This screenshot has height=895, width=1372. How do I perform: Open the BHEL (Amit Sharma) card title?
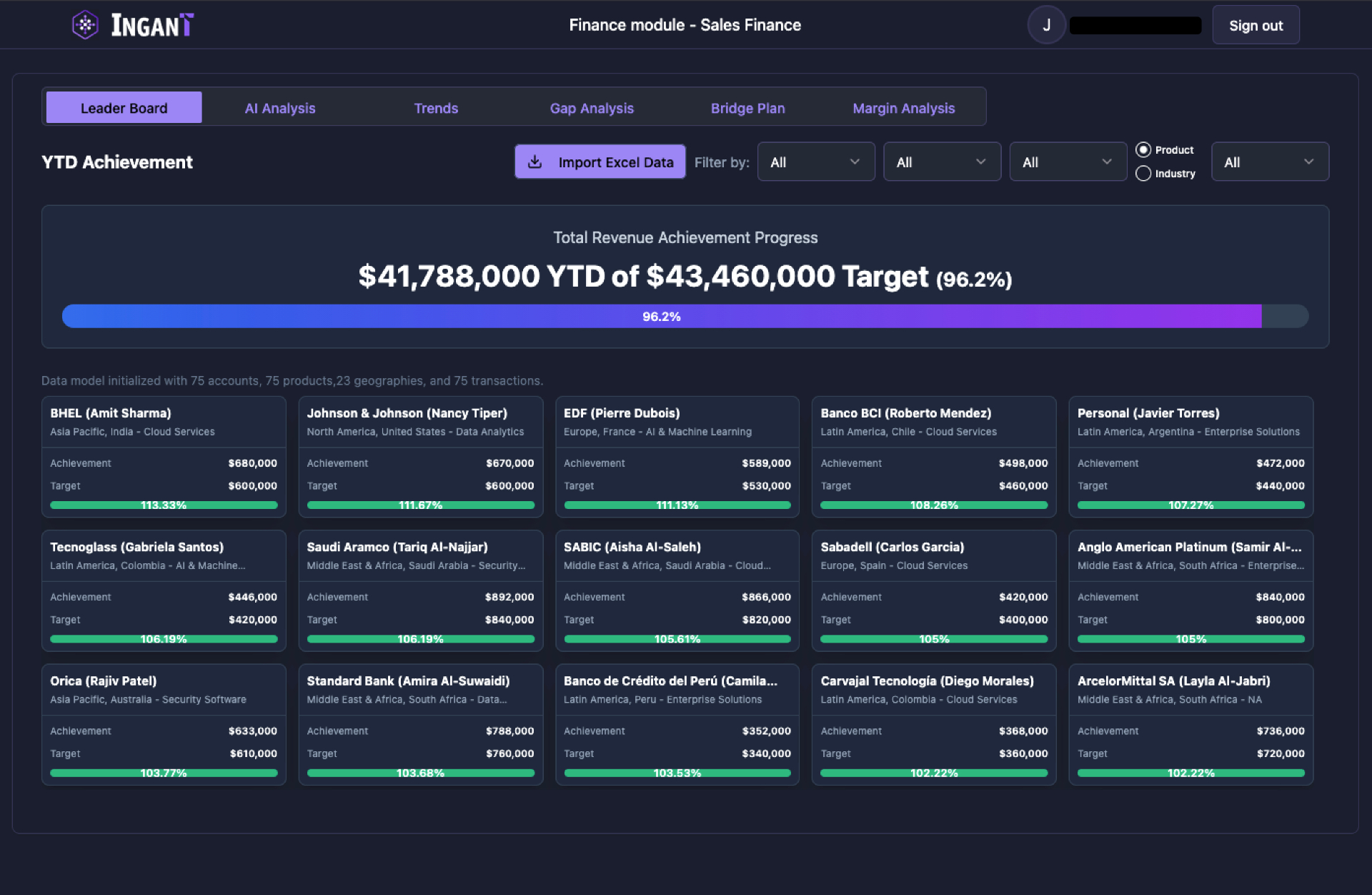tap(110, 413)
